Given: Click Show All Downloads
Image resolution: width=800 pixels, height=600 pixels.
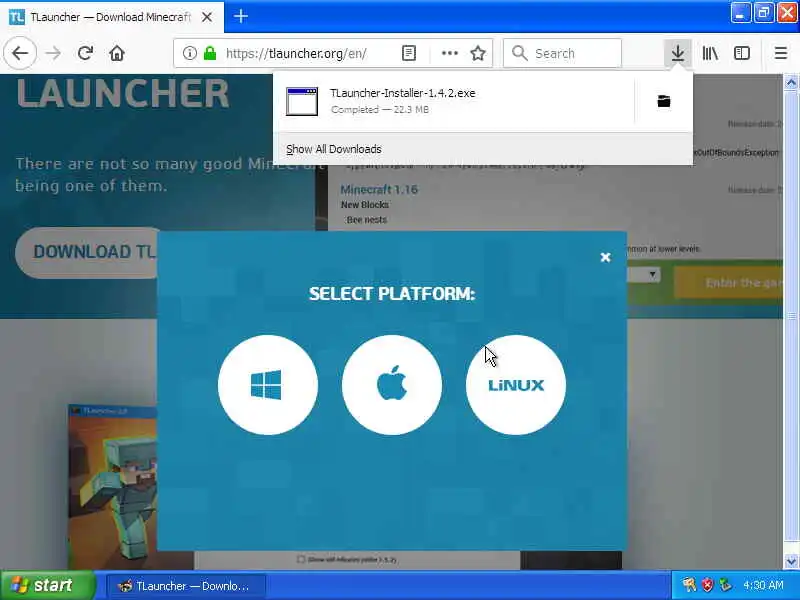Looking at the screenshot, I should pyautogui.click(x=334, y=149).
